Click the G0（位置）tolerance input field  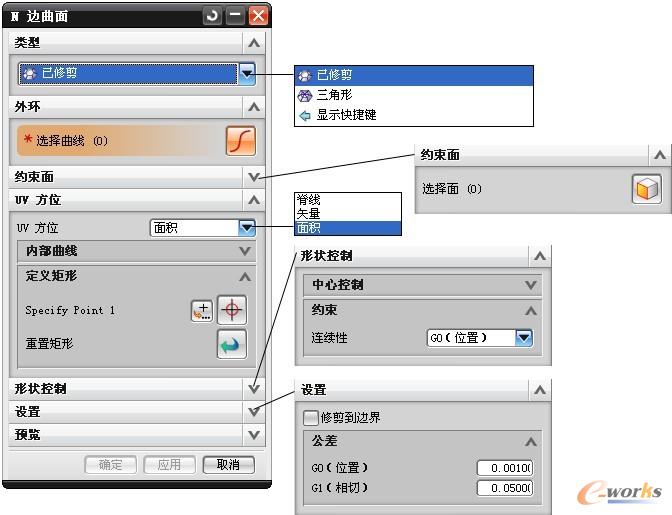[x=504, y=468]
